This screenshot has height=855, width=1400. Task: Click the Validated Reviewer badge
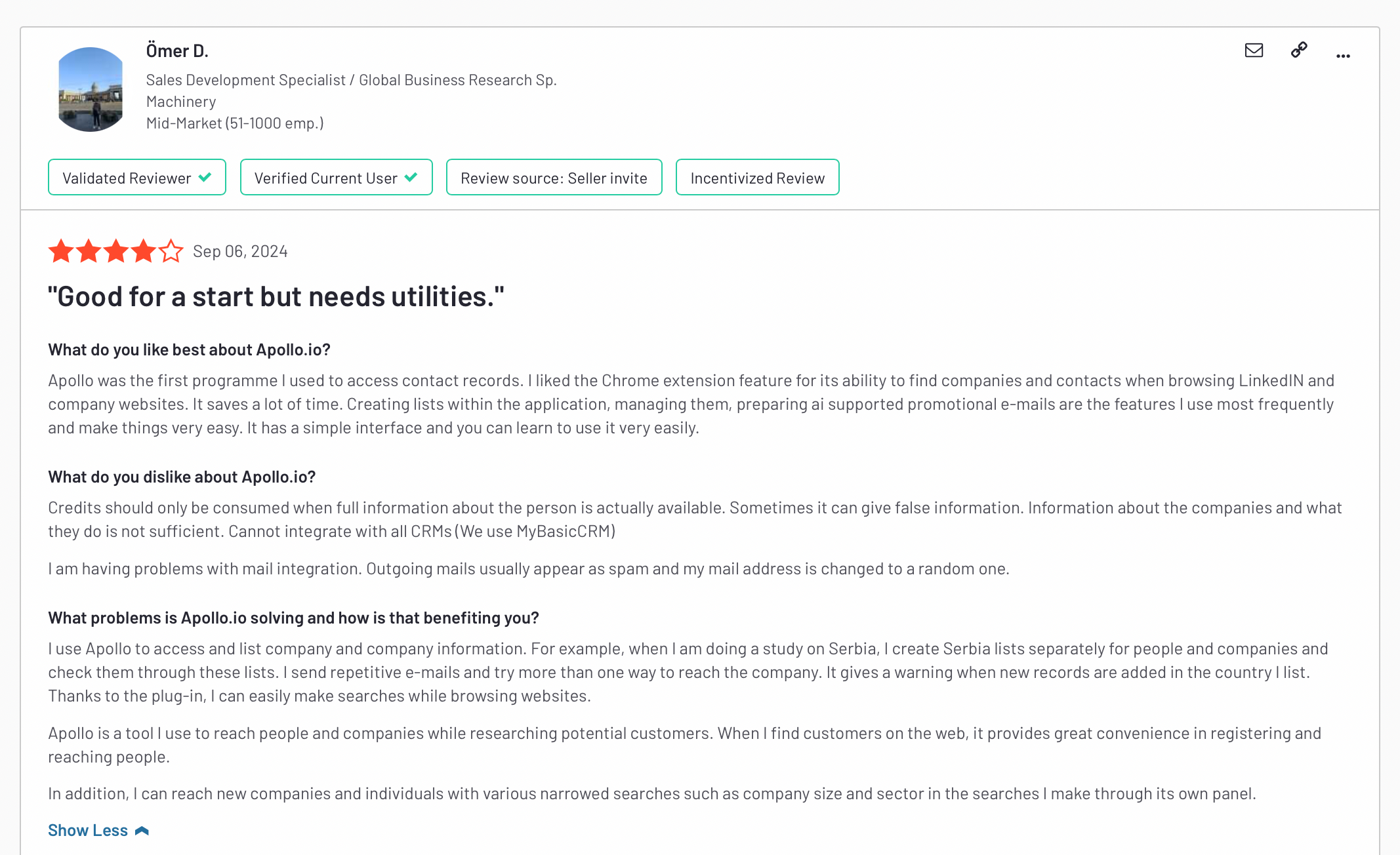(x=137, y=177)
